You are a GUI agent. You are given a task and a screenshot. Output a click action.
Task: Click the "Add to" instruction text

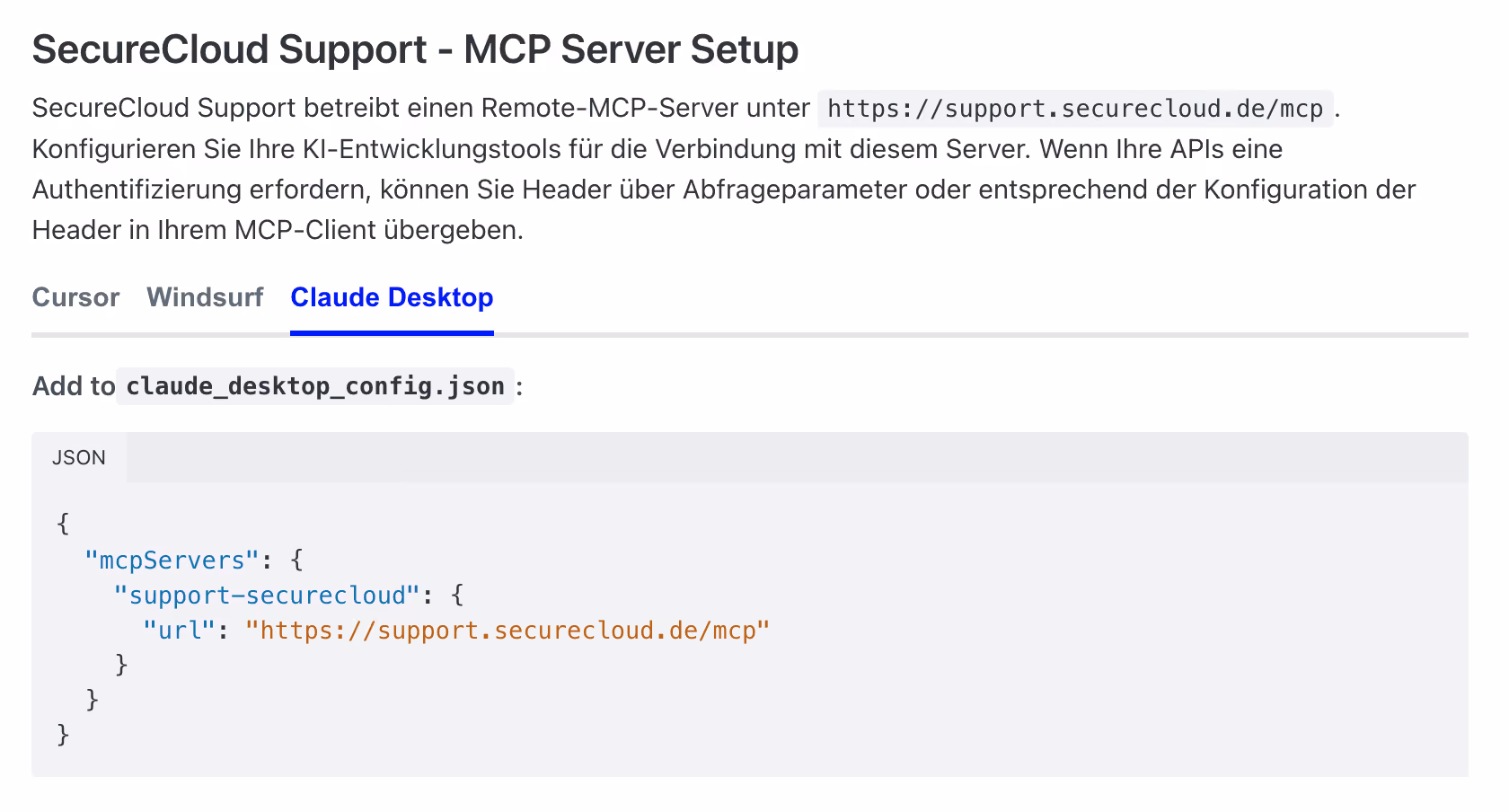tap(74, 386)
